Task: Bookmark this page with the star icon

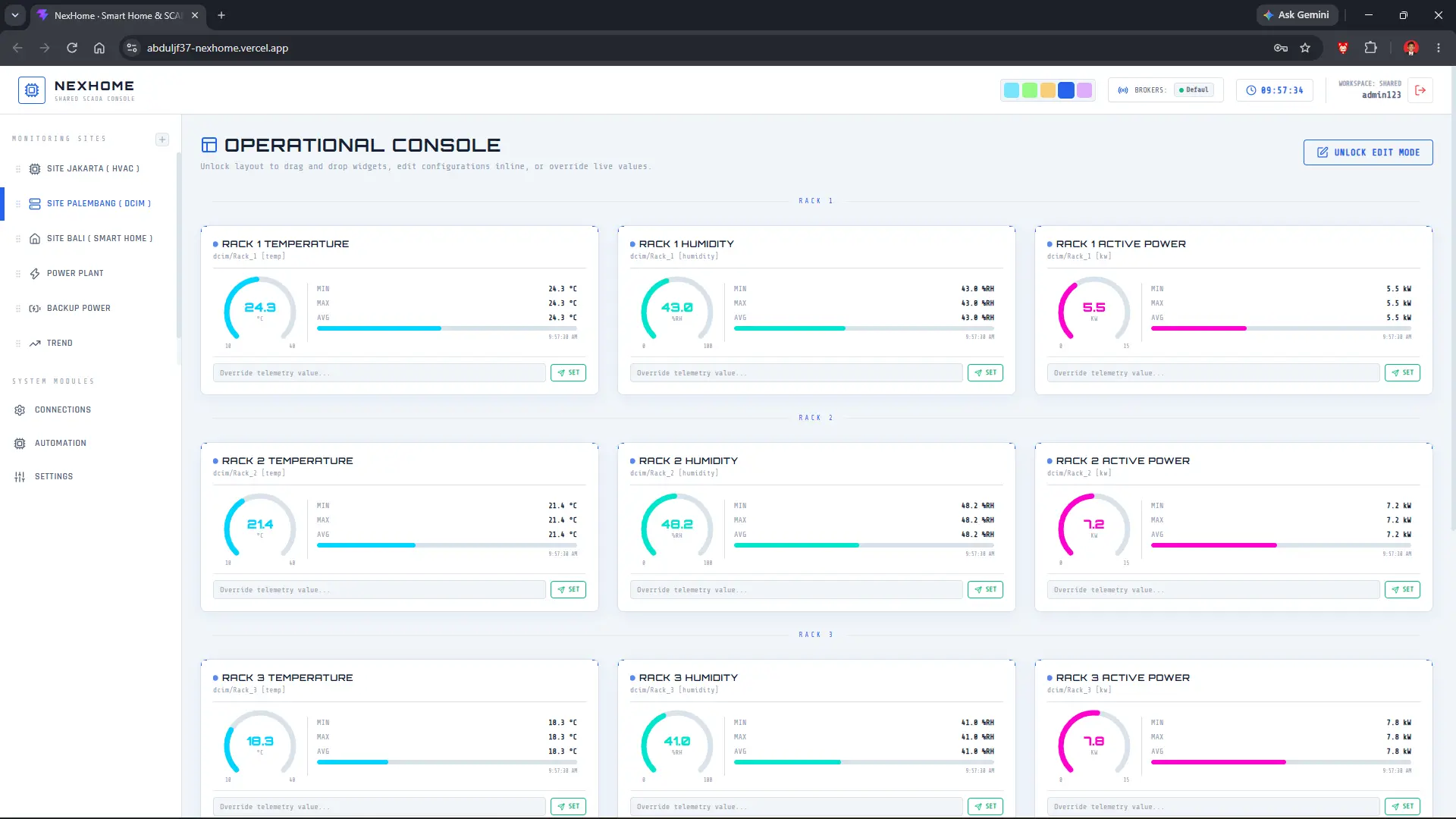Action: click(1305, 48)
